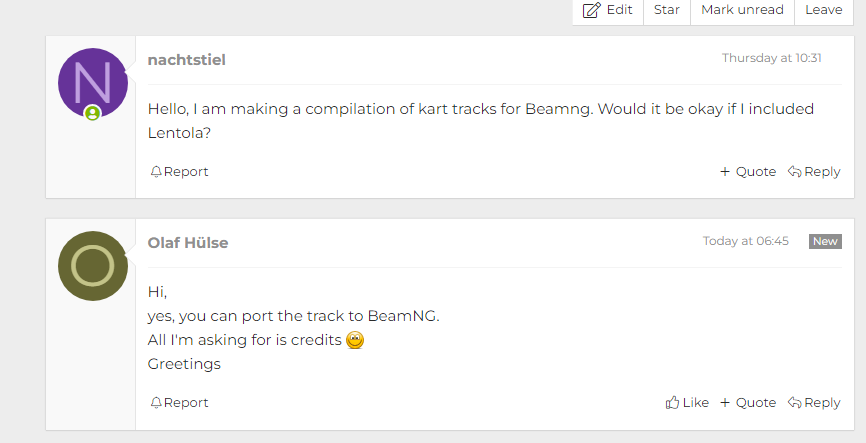866x443 pixels.
Task: Click the Edit pencil icon
Action: point(591,10)
